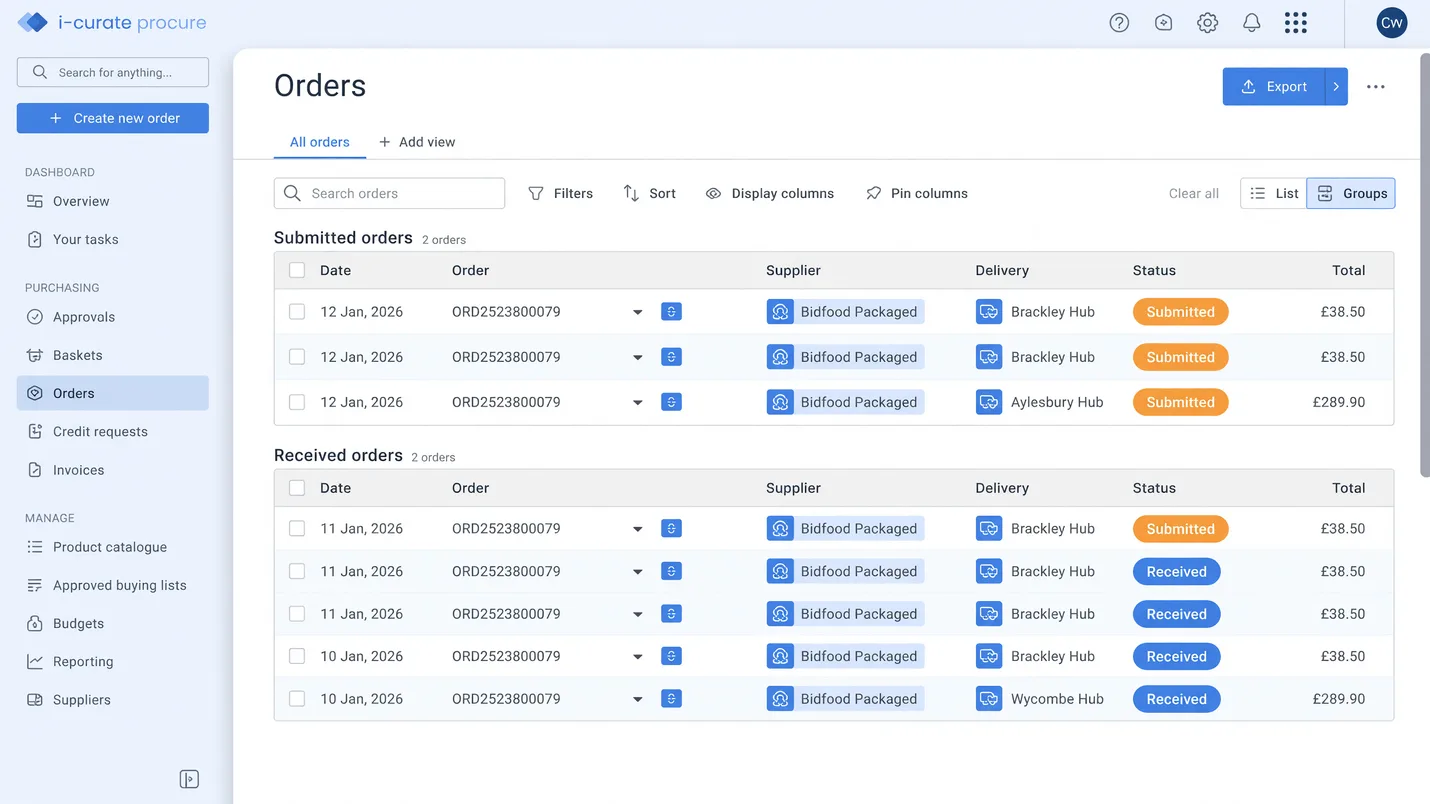
Task: Open the settings gear icon
Action: coord(1207,23)
